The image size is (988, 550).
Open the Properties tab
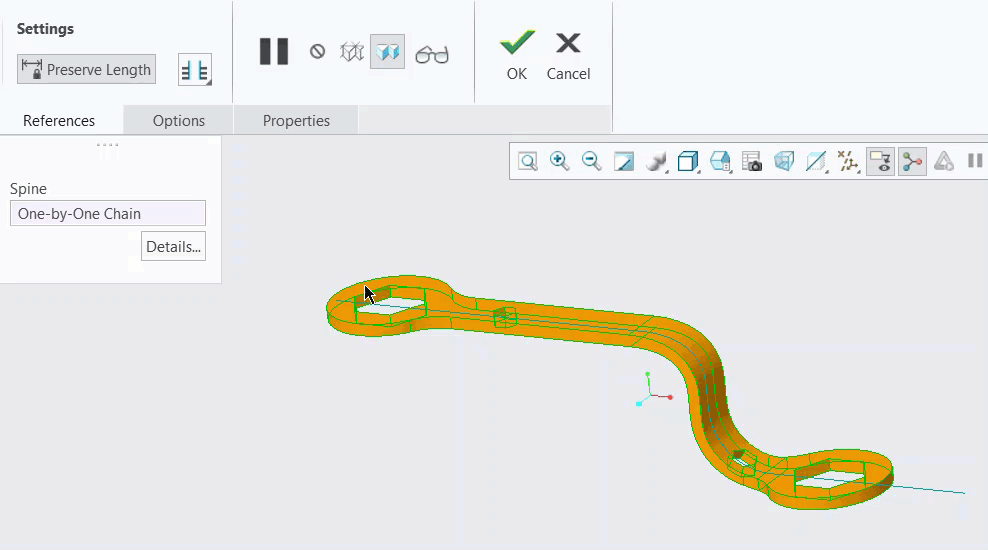tap(296, 121)
